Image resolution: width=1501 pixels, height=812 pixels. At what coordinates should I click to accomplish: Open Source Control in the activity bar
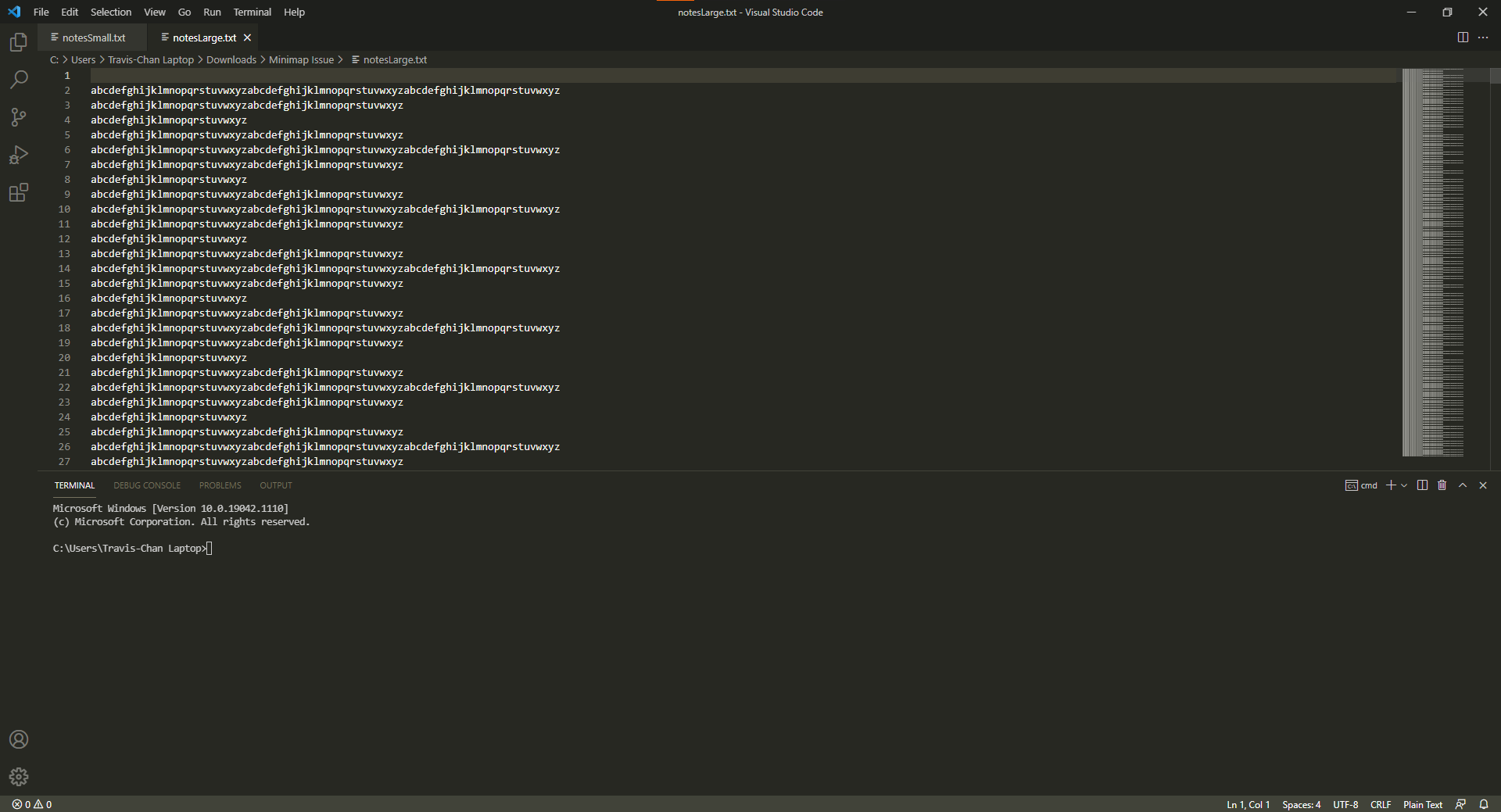click(18, 116)
